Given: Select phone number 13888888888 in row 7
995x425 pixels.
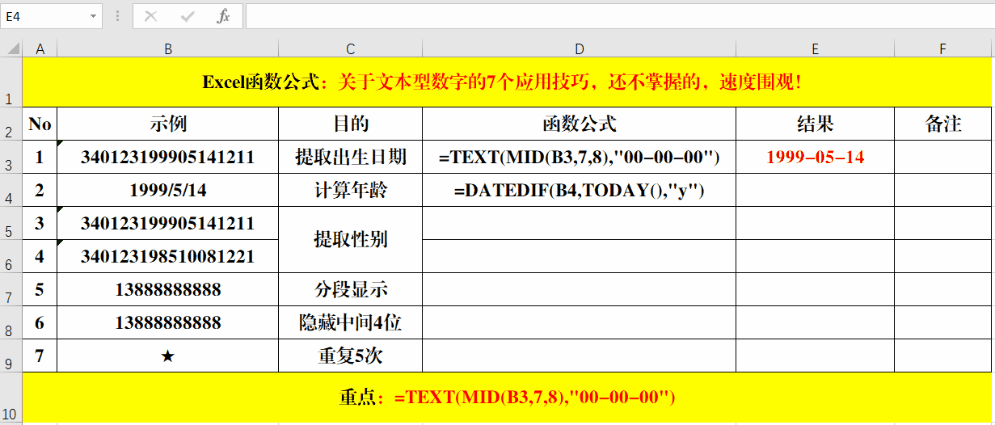Looking at the screenshot, I should pos(168,289).
